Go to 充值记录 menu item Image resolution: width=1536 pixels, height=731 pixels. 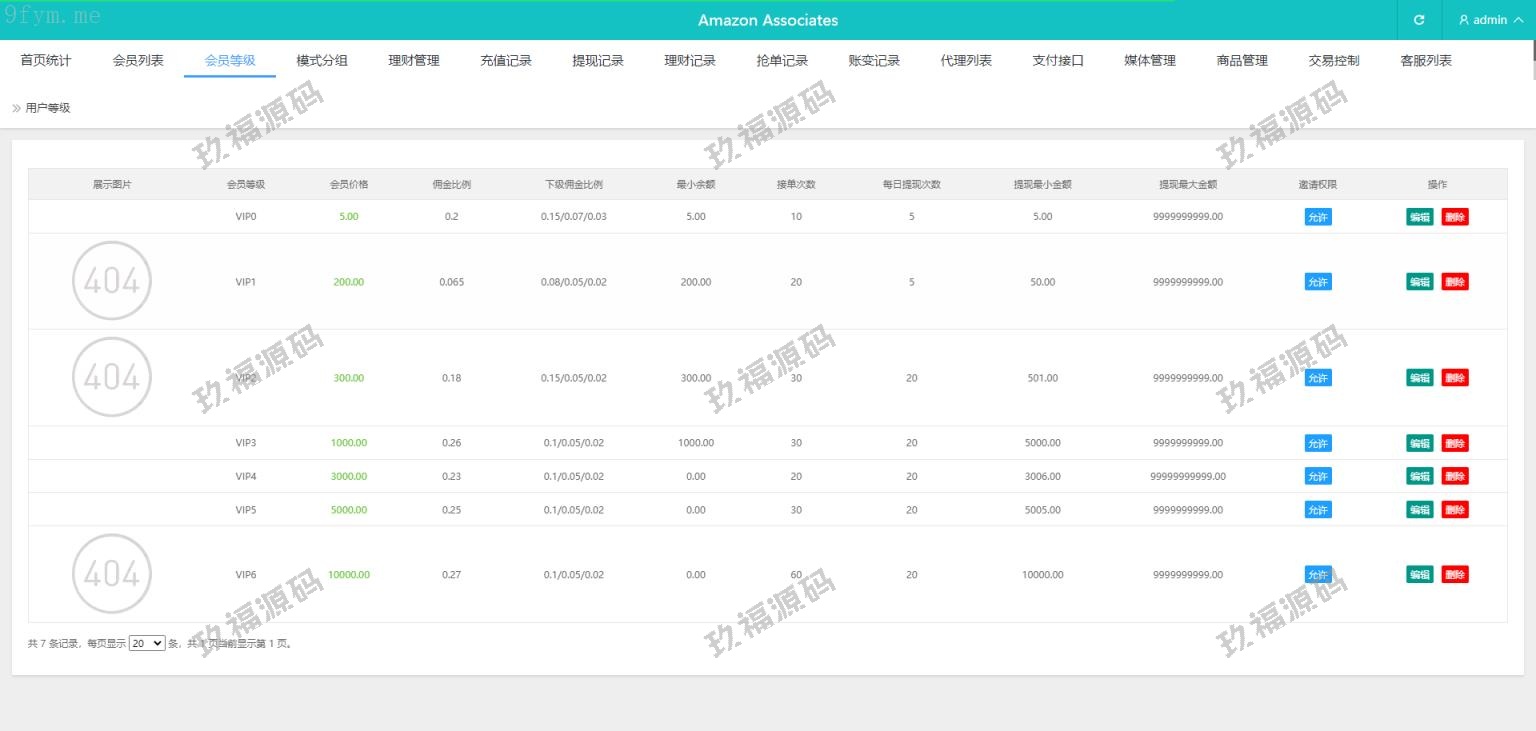tap(506, 60)
